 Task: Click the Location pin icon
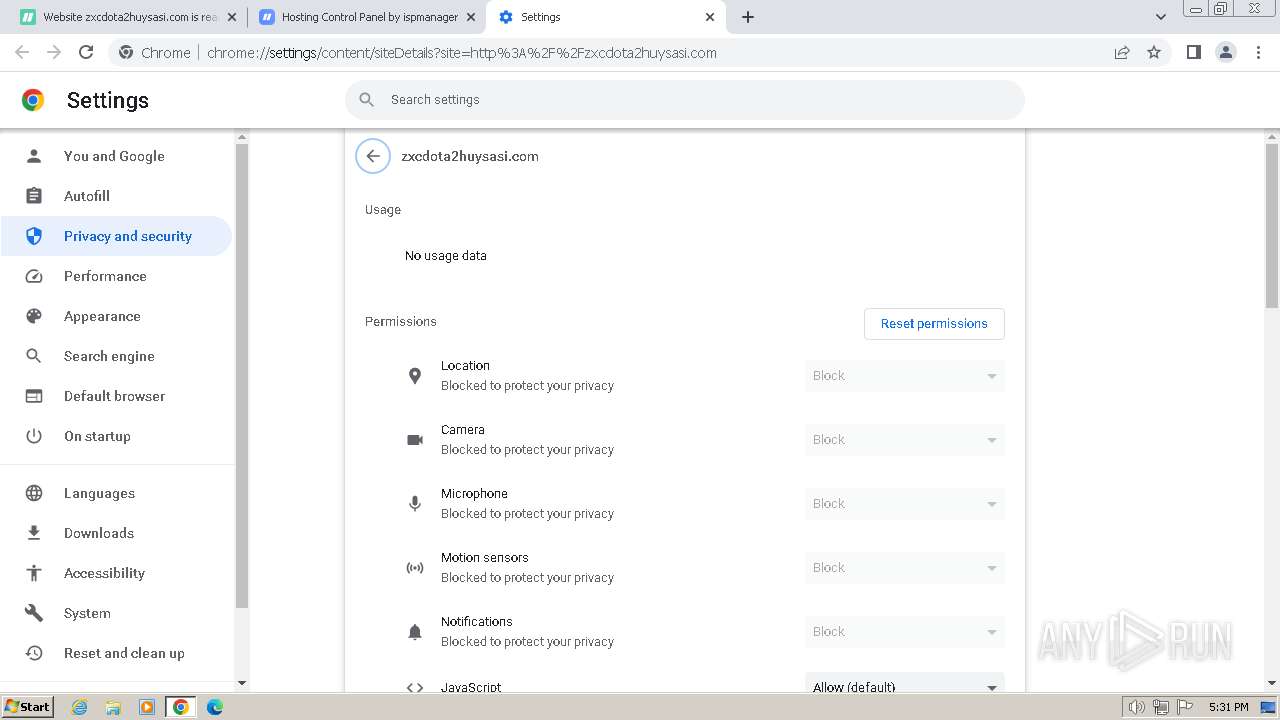pos(415,376)
